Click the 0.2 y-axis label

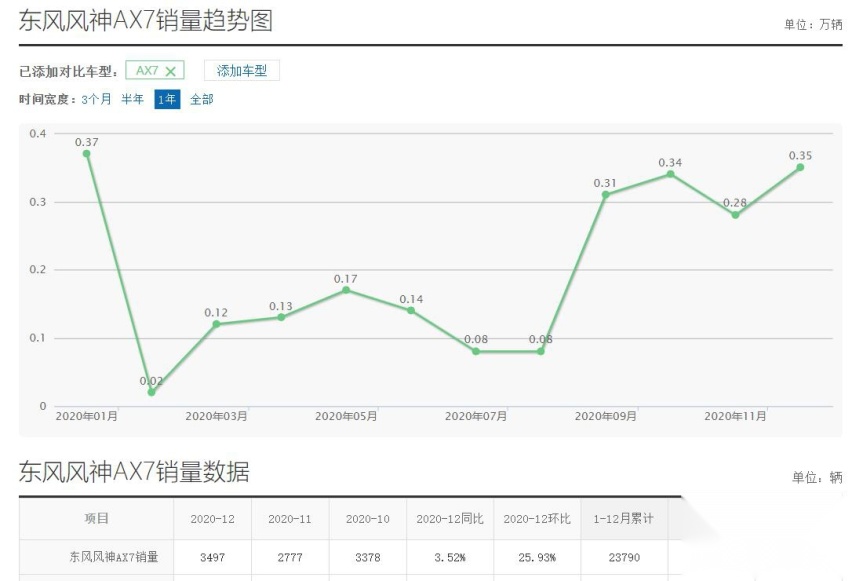37,270
